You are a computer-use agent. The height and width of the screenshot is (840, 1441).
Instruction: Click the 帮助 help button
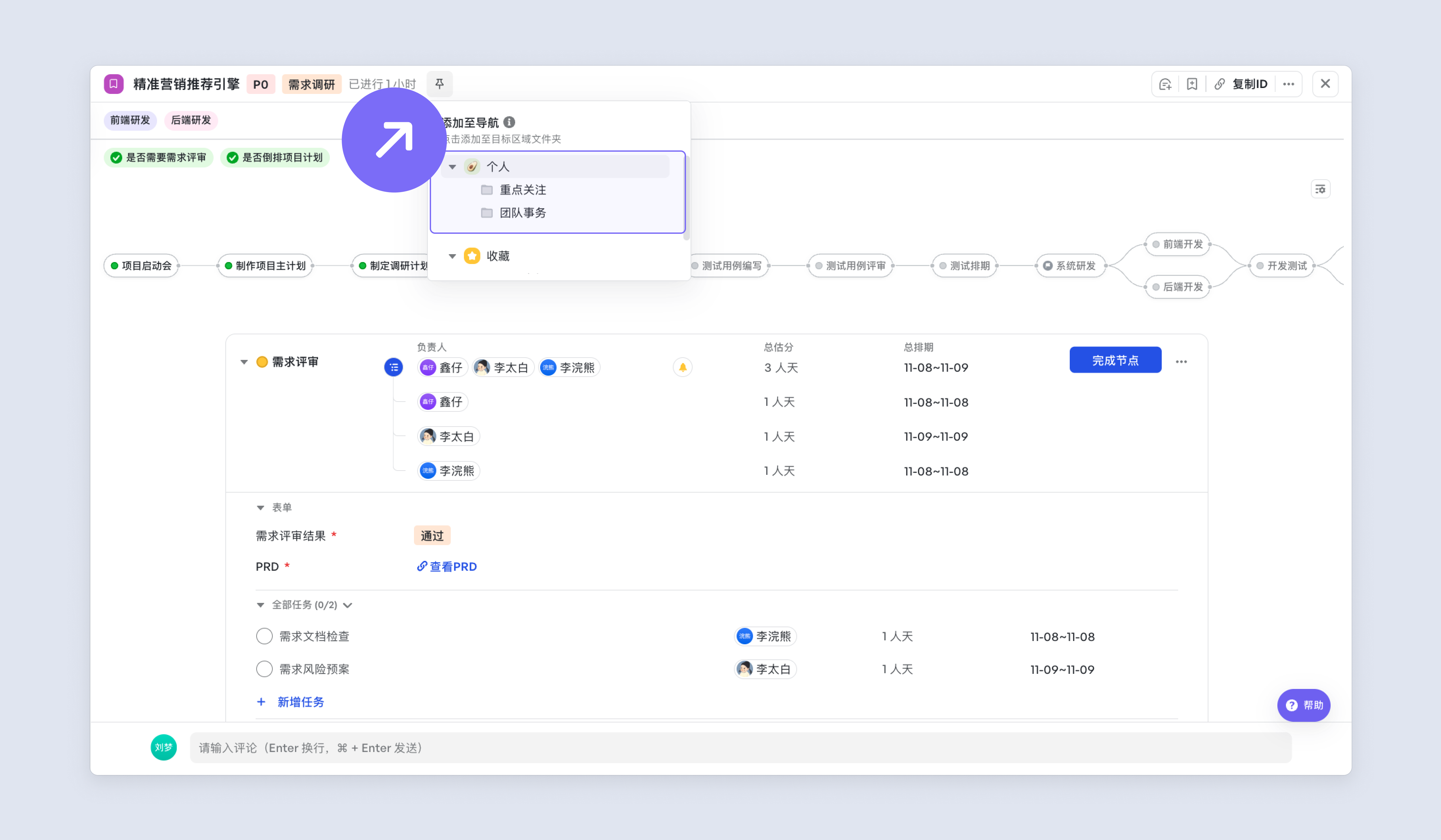pyautogui.click(x=1304, y=705)
